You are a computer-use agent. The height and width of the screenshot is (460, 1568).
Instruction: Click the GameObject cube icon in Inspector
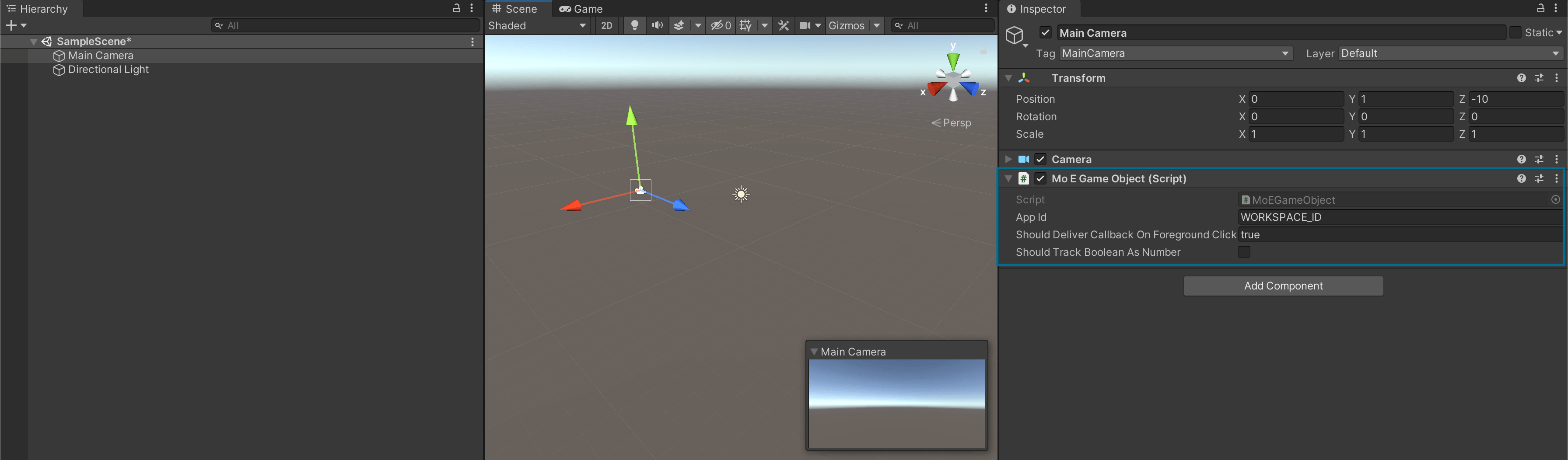tap(1014, 35)
